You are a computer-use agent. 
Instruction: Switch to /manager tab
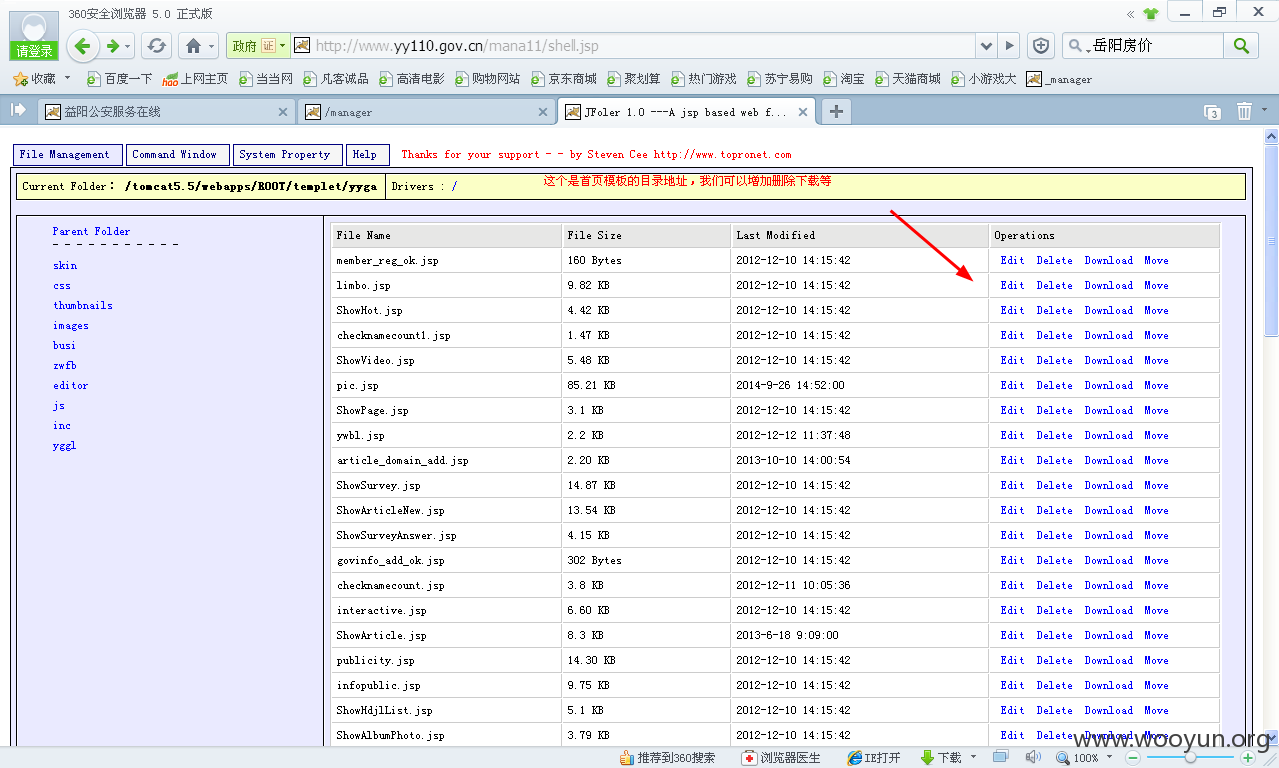pyautogui.click(x=426, y=112)
